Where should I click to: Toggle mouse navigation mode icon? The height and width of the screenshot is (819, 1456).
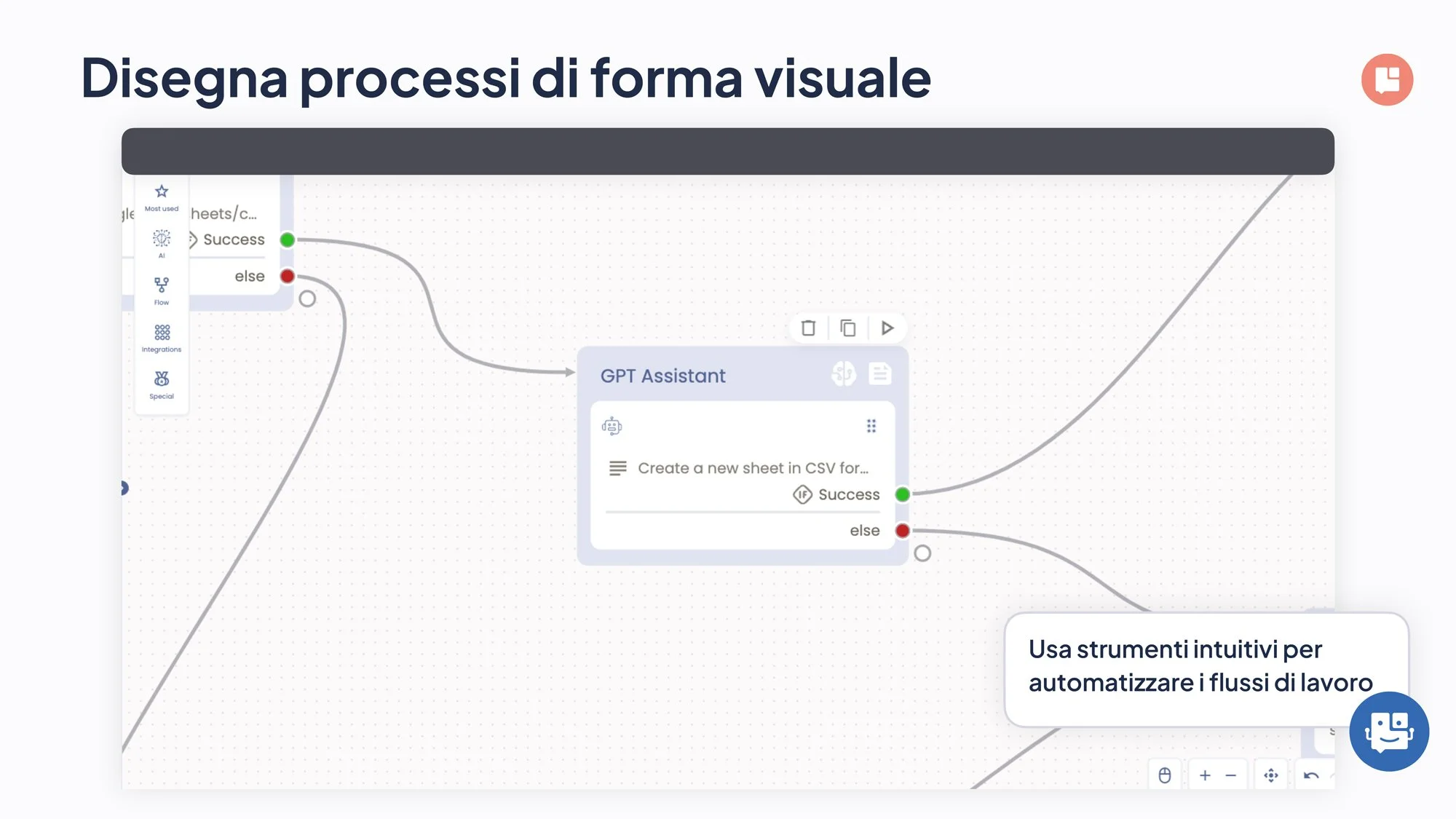(x=1165, y=775)
